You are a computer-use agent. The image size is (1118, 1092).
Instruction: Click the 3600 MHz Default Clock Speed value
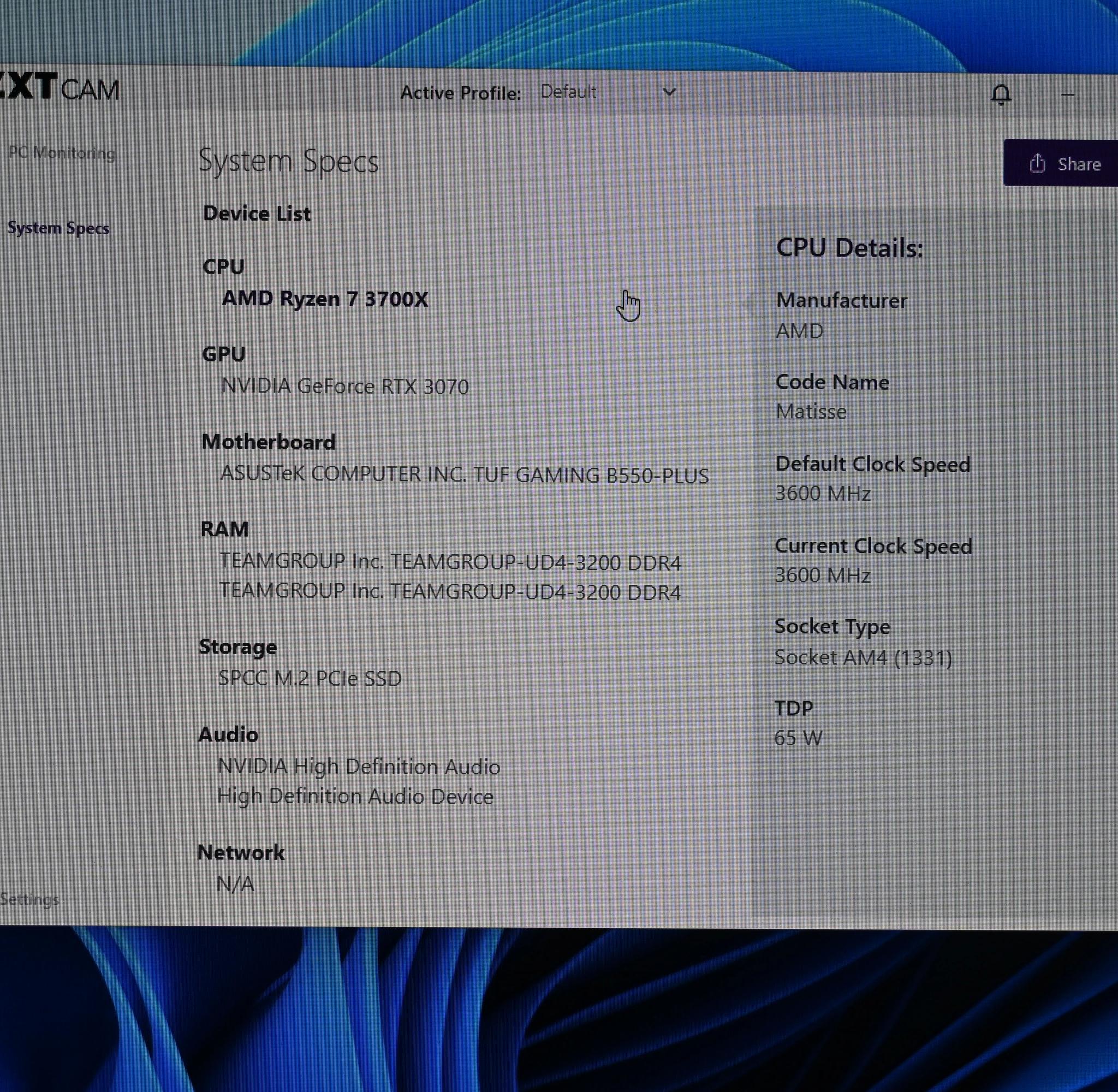(x=823, y=493)
